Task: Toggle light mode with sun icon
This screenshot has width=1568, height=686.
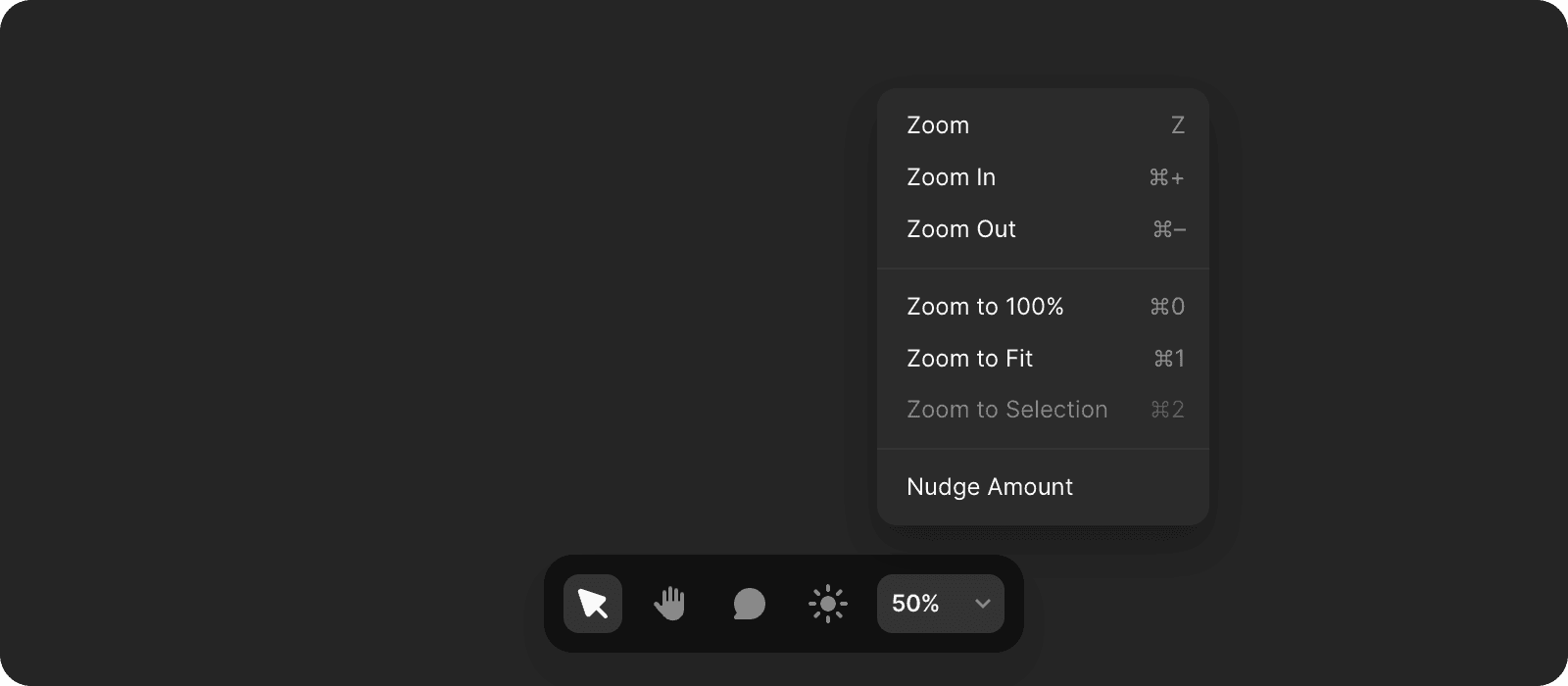Action: click(828, 604)
